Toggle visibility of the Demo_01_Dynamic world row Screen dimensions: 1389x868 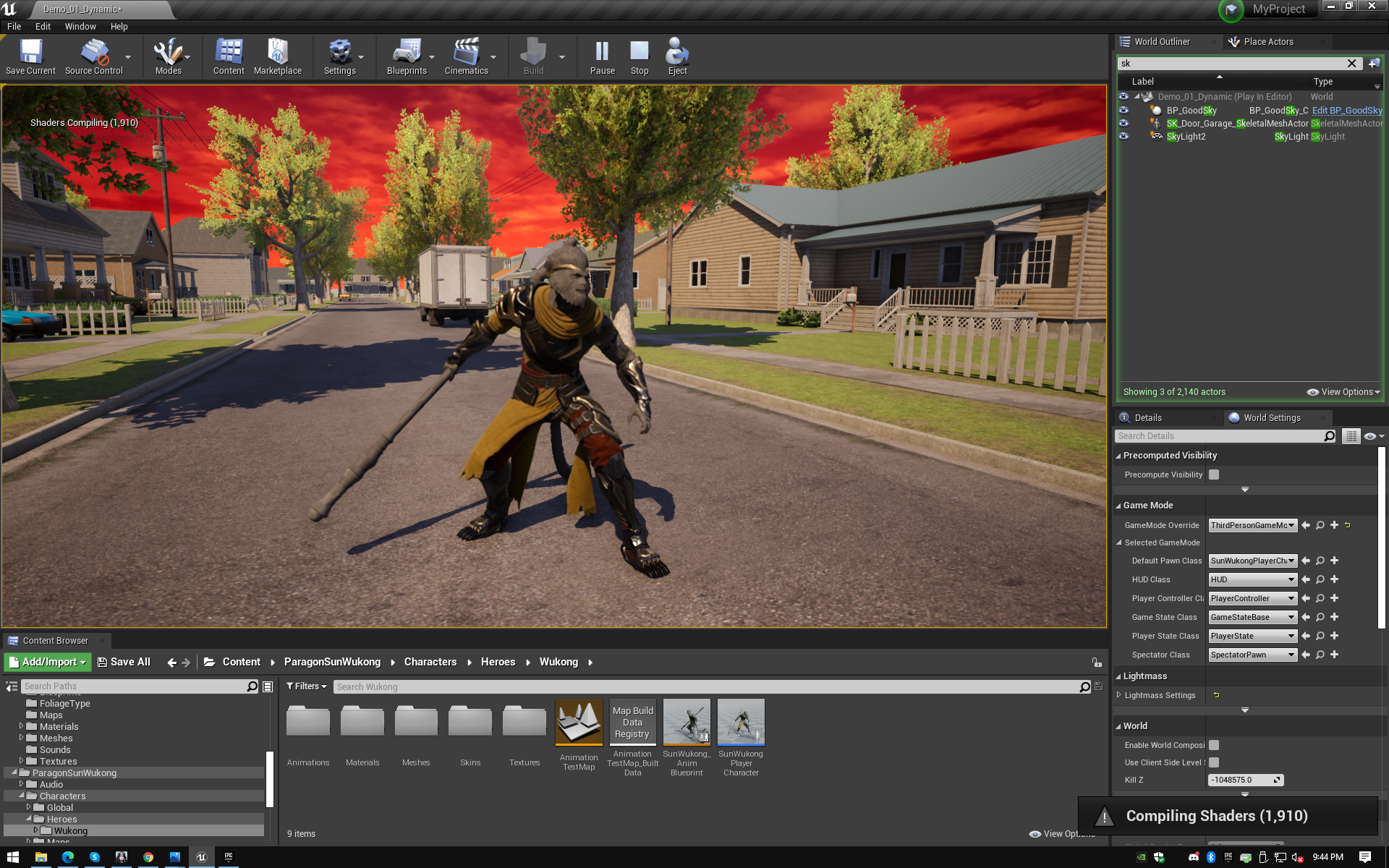[x=1123, y=97]
